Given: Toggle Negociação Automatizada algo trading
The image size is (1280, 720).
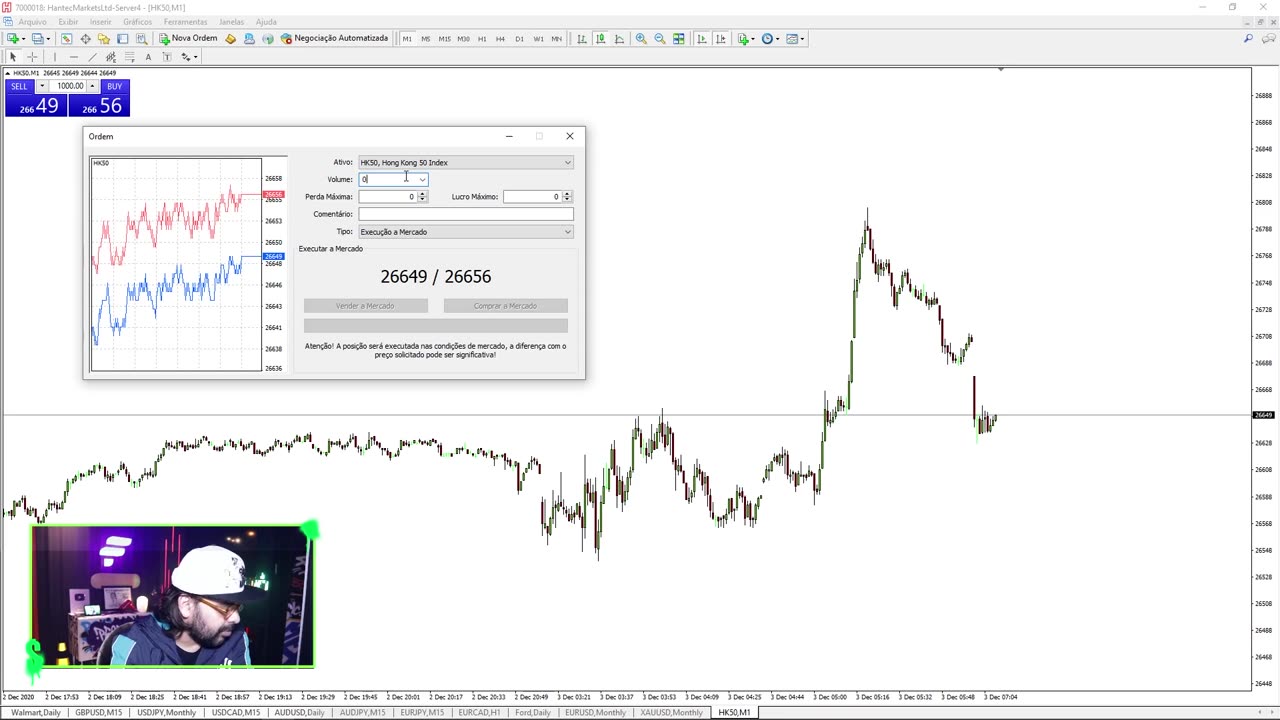Looking at the screenshot, I should coord(334,38).
